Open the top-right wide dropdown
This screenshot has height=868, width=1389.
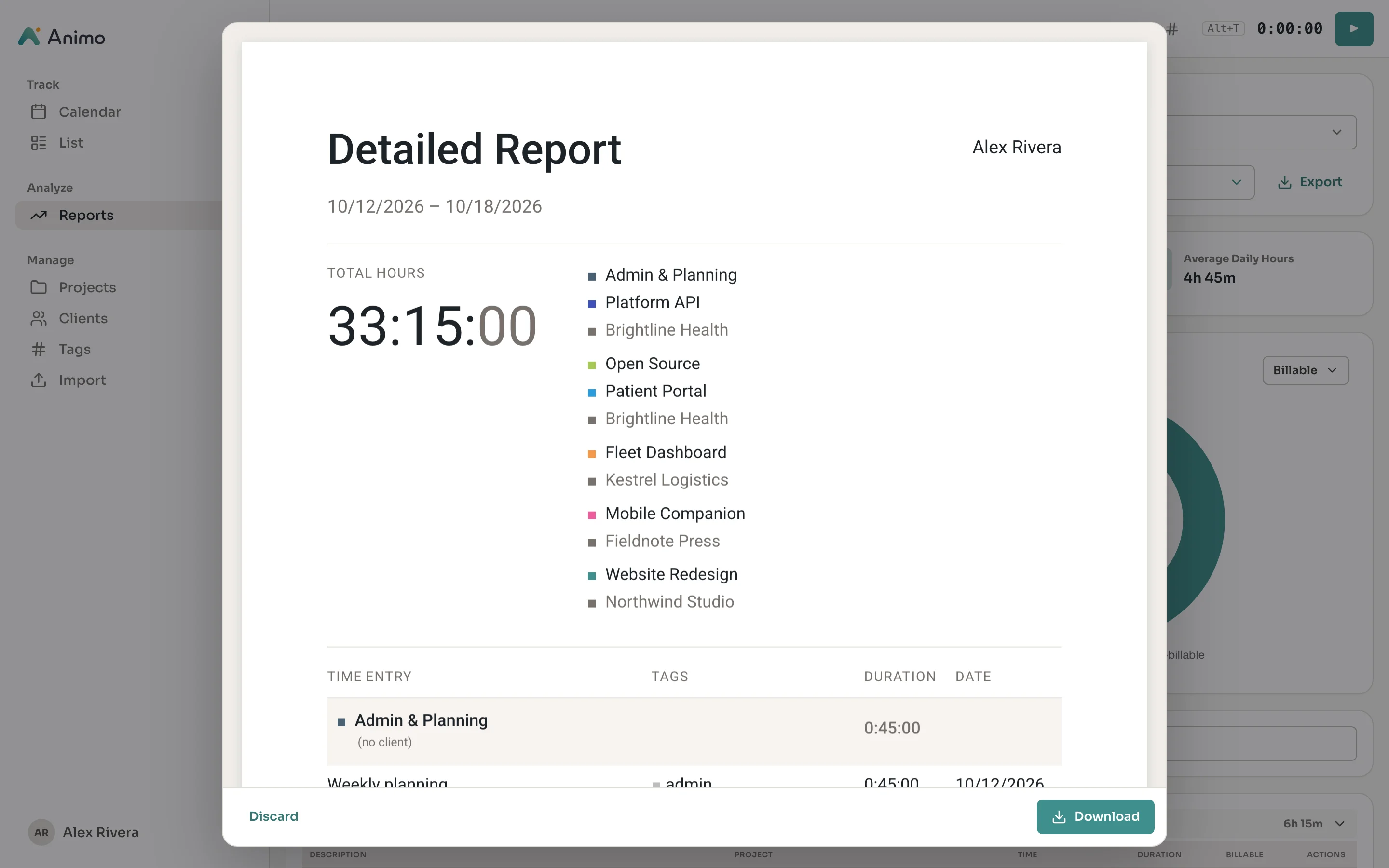tap(1262, 132)
